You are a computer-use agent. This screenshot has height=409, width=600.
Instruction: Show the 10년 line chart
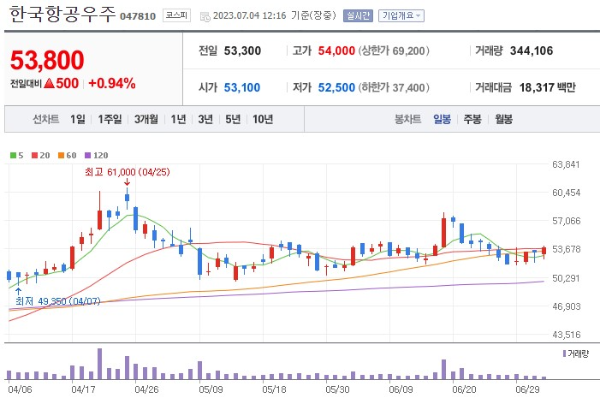[262, 119]
